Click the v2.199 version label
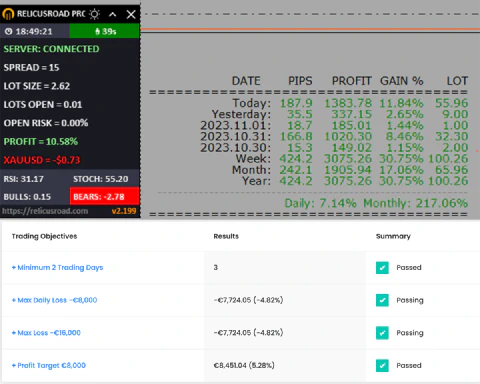 coord(124,211)
